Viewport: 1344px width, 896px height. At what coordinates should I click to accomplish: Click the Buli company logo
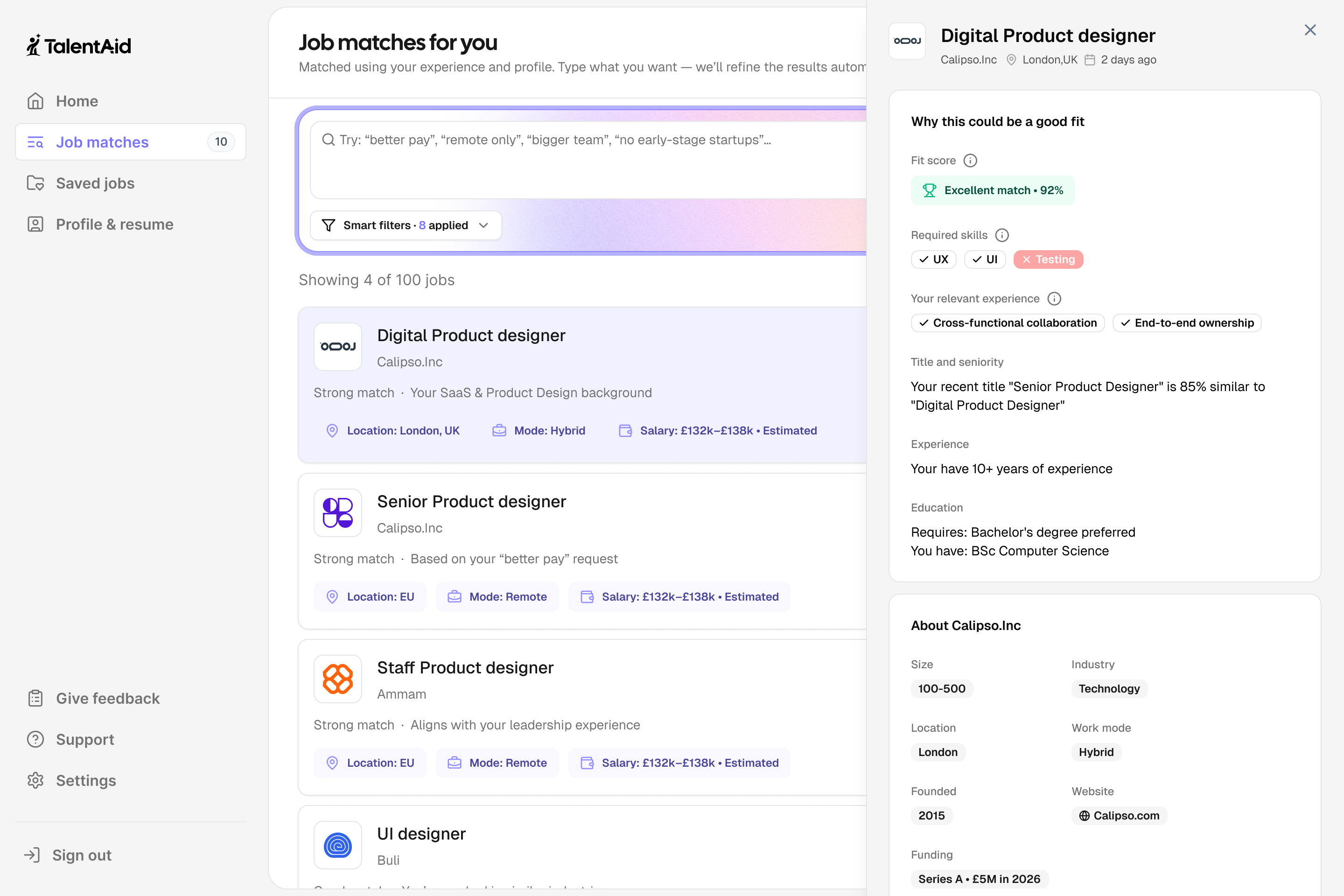[x=338, y=845]
